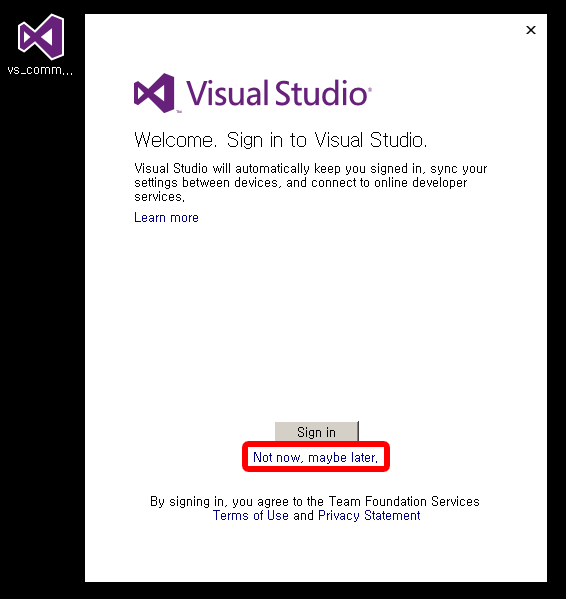The height and width of the screenshot is (599, 566).
Task: Click the Sign in button
Action: (317, 432)
